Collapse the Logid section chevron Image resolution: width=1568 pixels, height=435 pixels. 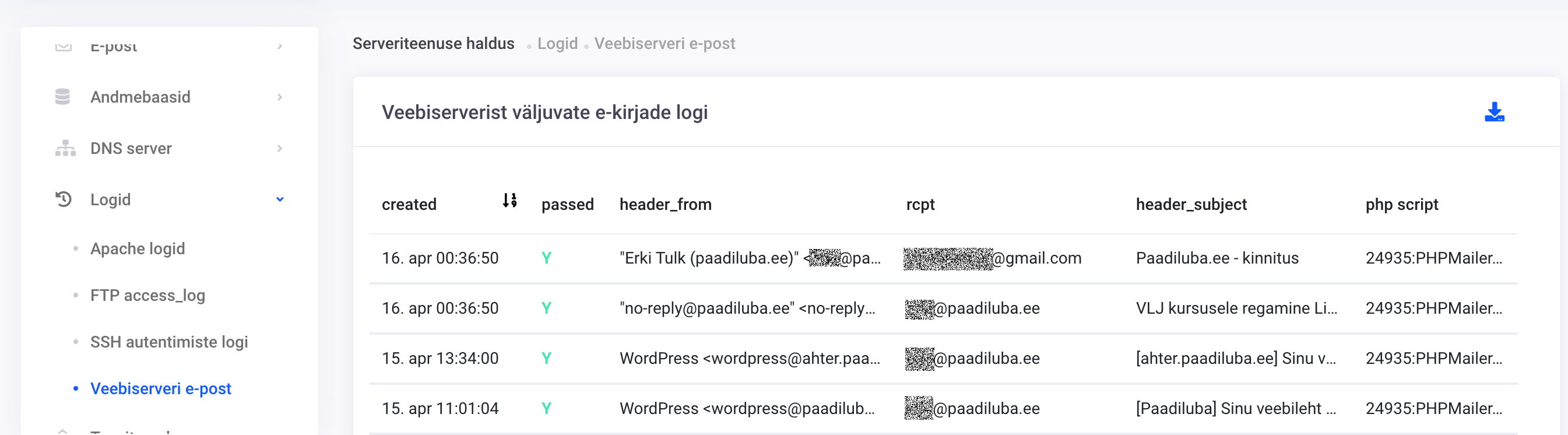tap(279, 199)
